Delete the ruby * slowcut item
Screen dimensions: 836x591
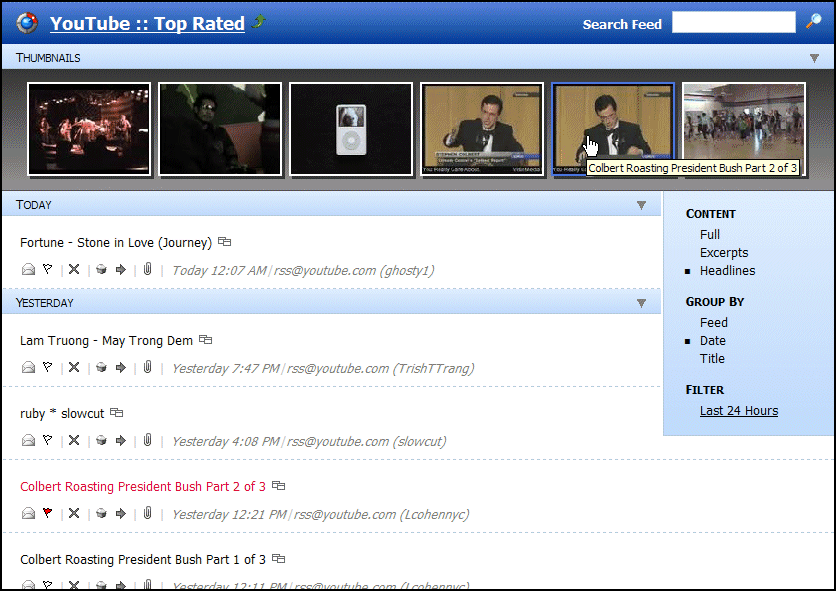point(74,440)
